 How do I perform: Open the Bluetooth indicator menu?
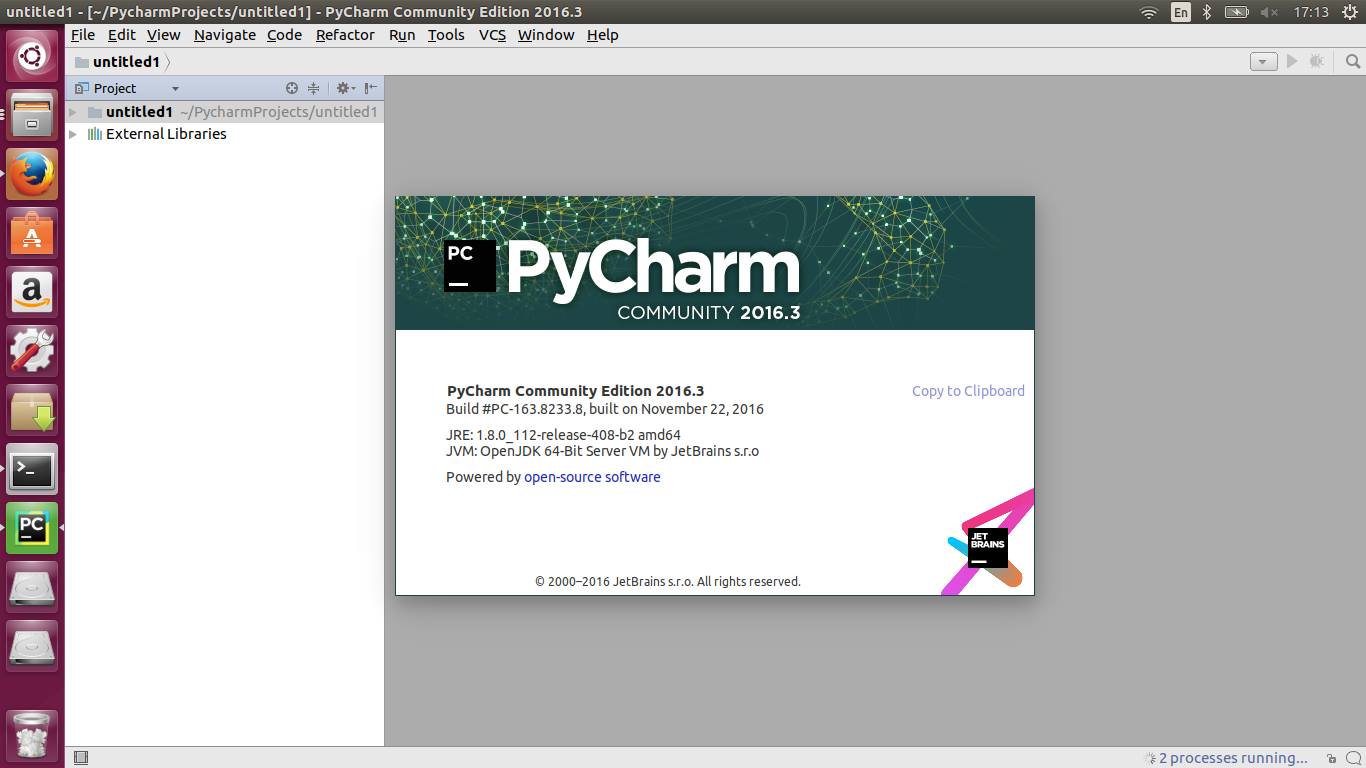point(1207,12)
